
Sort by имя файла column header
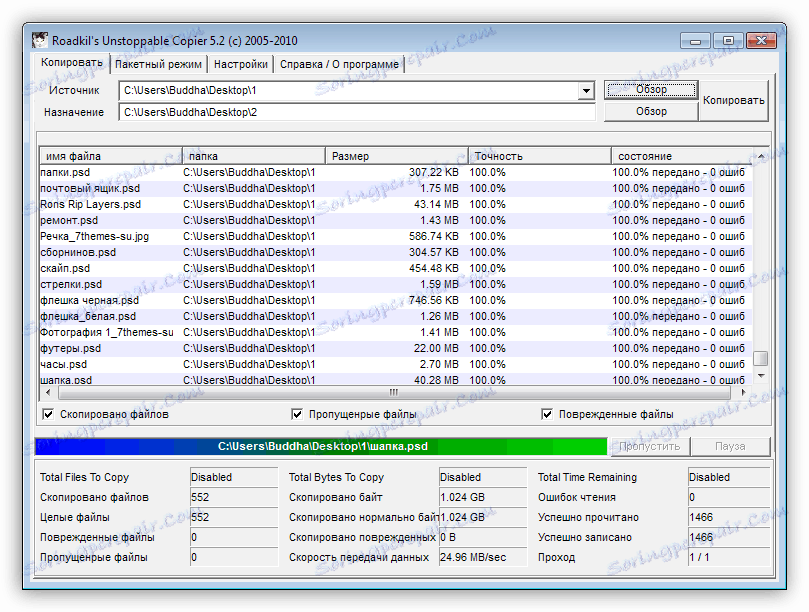pyautogui.click(x=110, y=156)
